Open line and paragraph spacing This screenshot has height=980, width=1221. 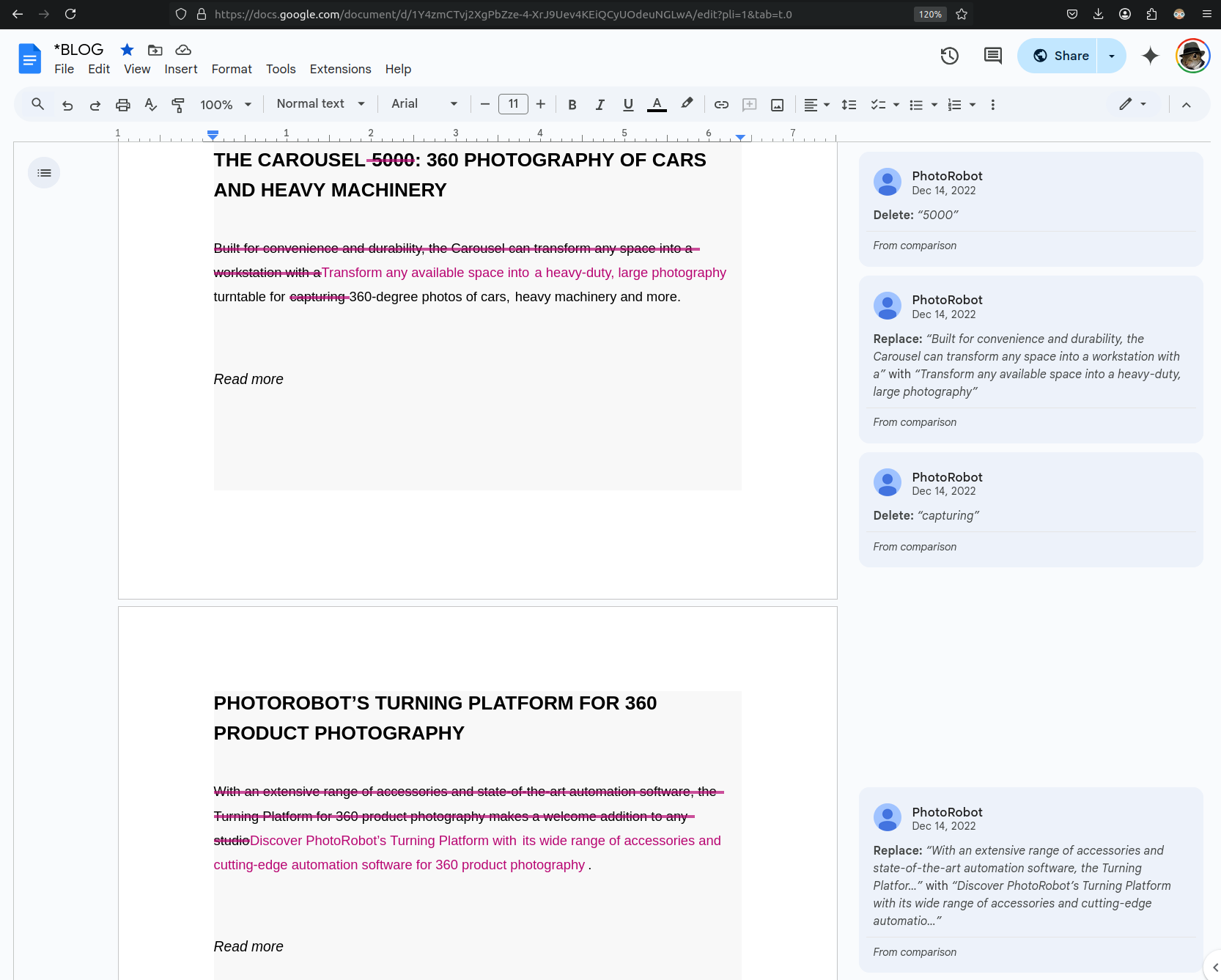[849, 105]
